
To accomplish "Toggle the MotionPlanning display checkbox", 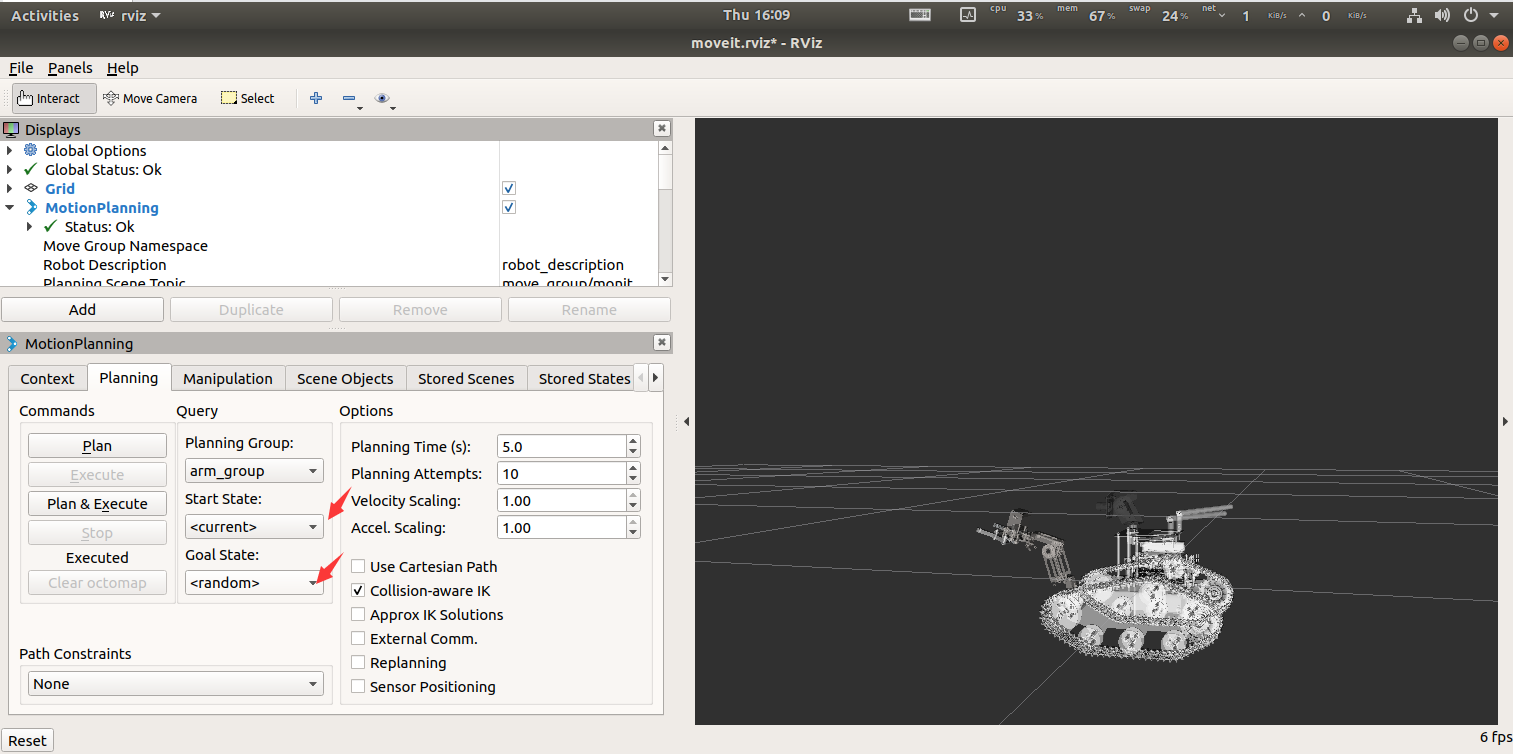I will (x=509, y=207).
